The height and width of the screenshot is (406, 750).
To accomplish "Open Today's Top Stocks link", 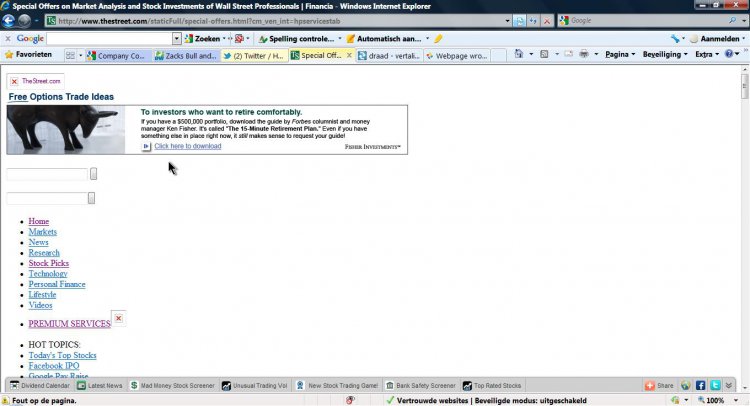I will click(63, 355).
